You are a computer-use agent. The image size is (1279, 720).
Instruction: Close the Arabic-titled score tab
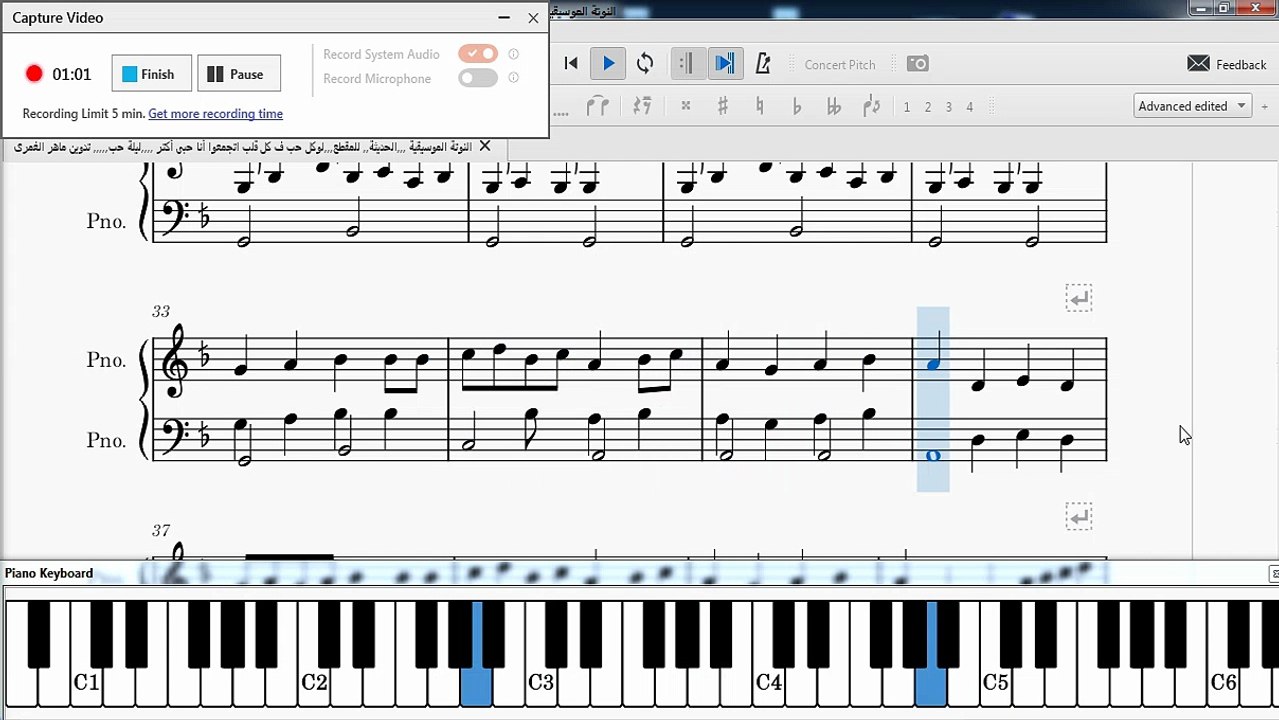pyautogui.click(x=485, y=146)
